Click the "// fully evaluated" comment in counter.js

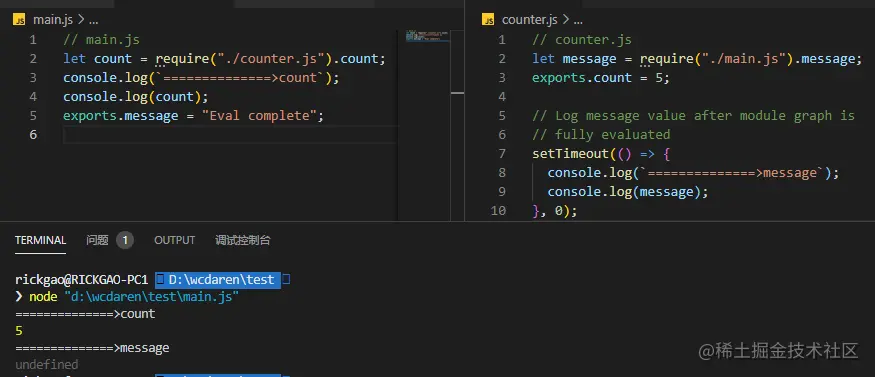pyautogui.click(x=602, y=135)
